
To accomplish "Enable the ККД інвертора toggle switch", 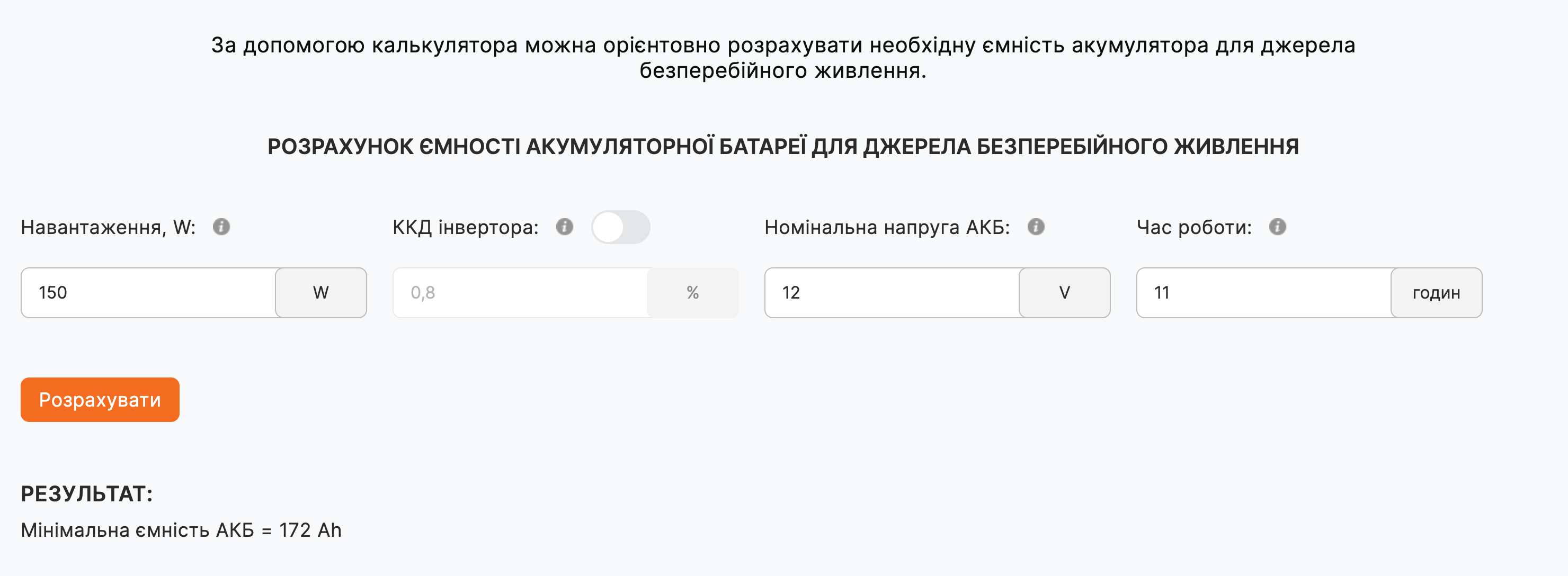I will pyautogui.click(x=620, y=228).
